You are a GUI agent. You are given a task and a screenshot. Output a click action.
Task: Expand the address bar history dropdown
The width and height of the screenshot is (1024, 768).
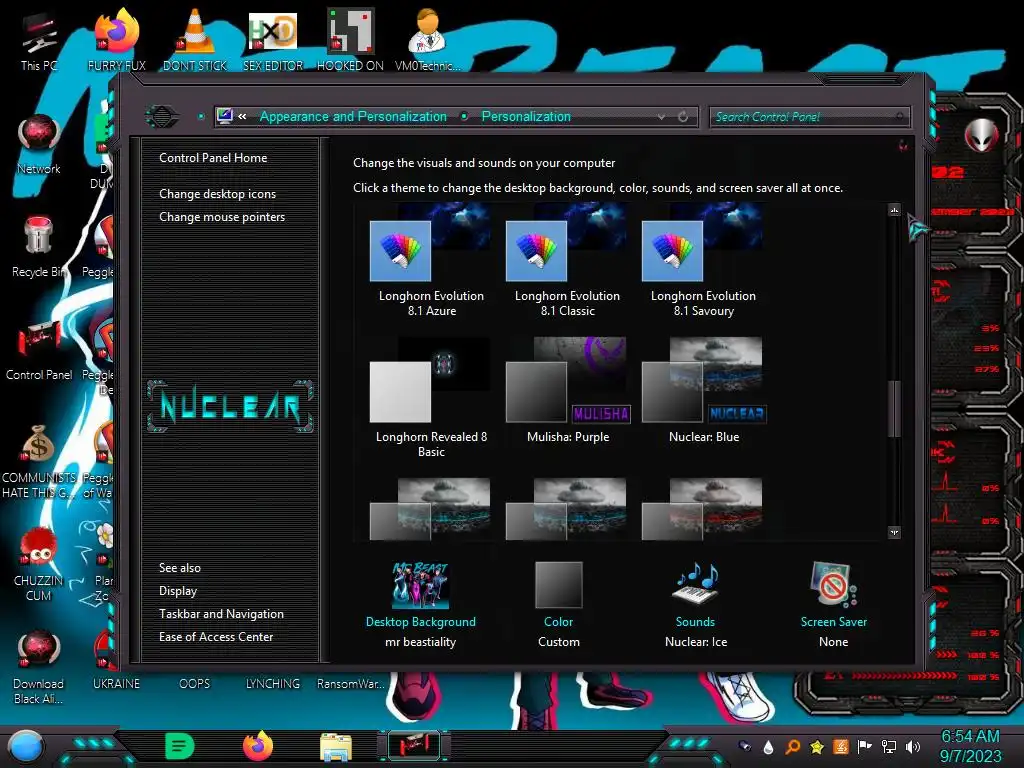coord(662,117)
